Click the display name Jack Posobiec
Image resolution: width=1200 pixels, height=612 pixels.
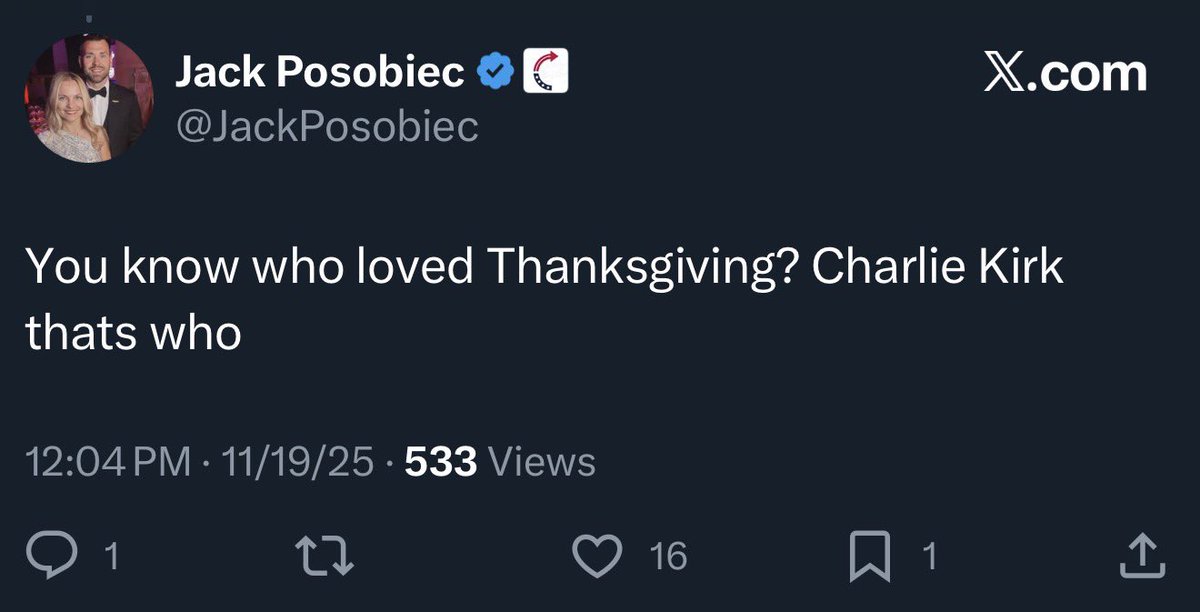pos(320,72)
